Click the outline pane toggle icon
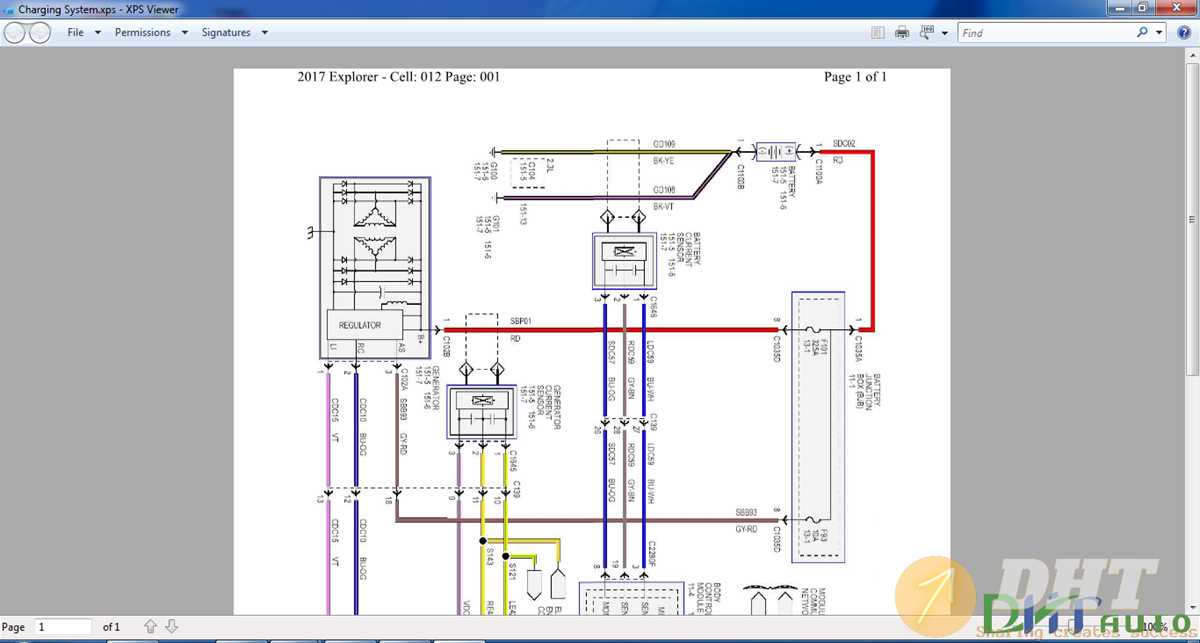 pos(878,33)
